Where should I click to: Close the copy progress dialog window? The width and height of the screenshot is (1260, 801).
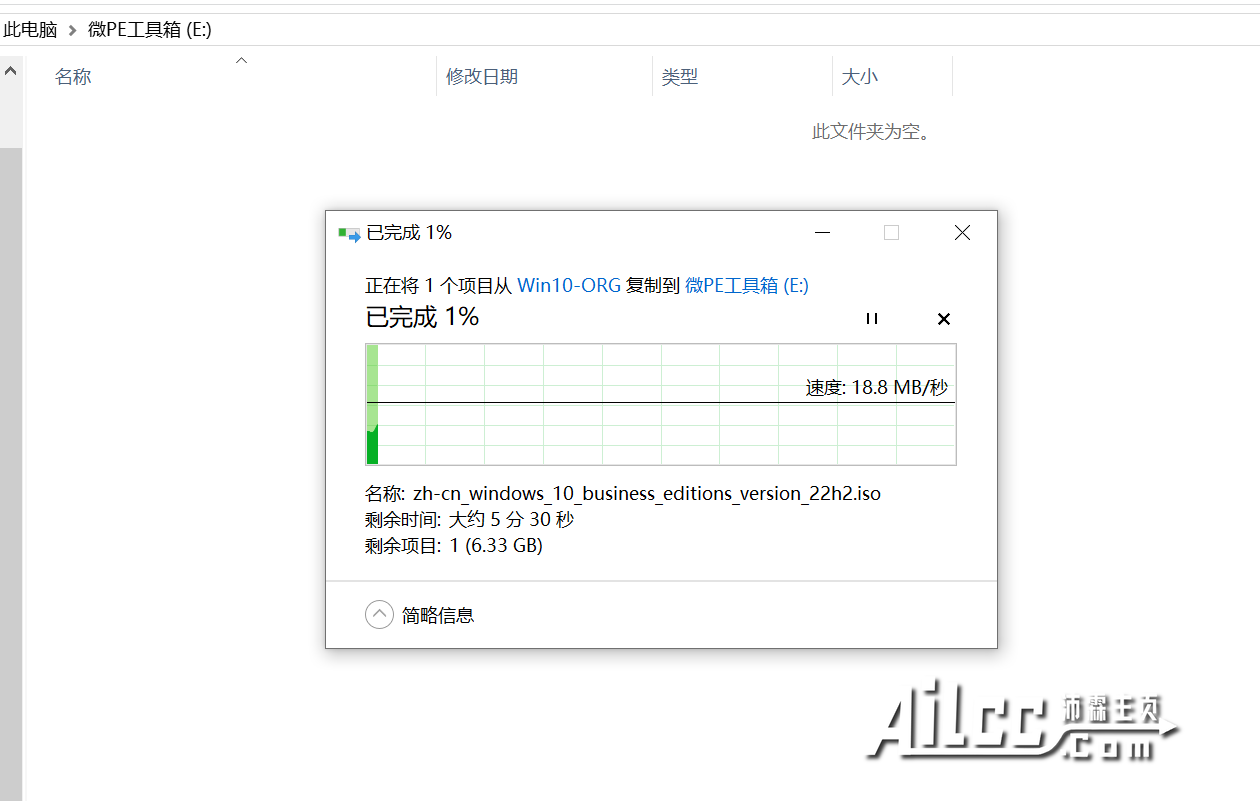pos(962,233)
